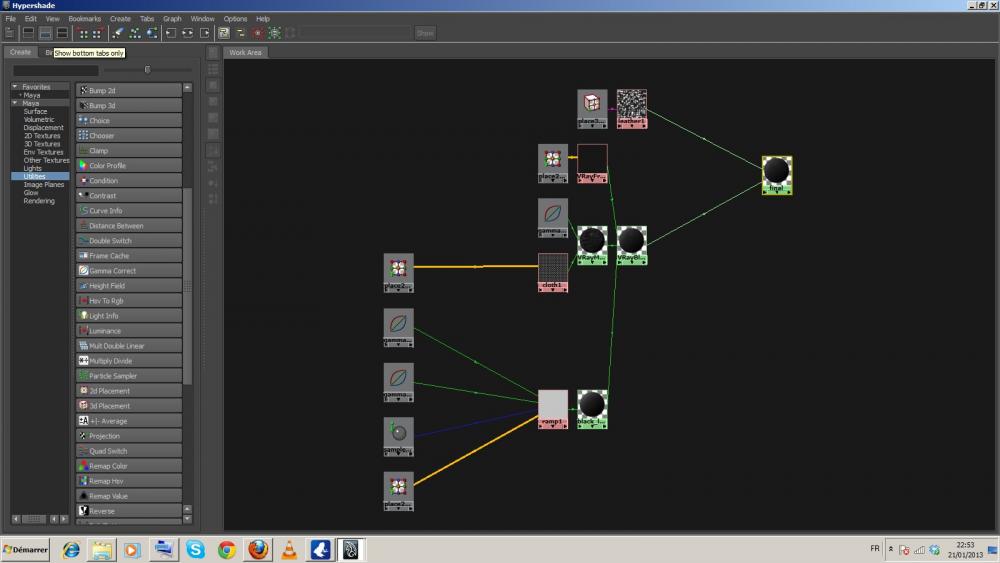This screenshot has width=1000, height=563.
Task: Create a Bump 2d node
Action: pyautogui.click(x=129, y=91)
